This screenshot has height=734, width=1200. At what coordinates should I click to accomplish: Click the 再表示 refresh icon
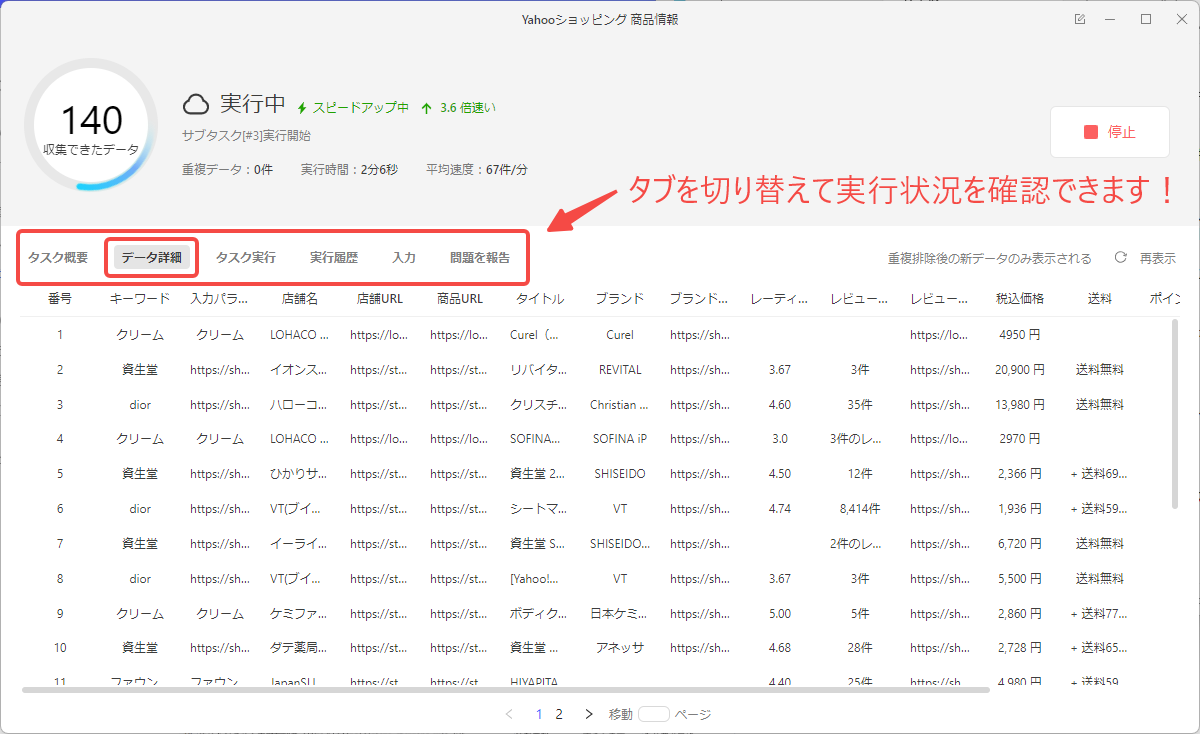(1121, 258)
